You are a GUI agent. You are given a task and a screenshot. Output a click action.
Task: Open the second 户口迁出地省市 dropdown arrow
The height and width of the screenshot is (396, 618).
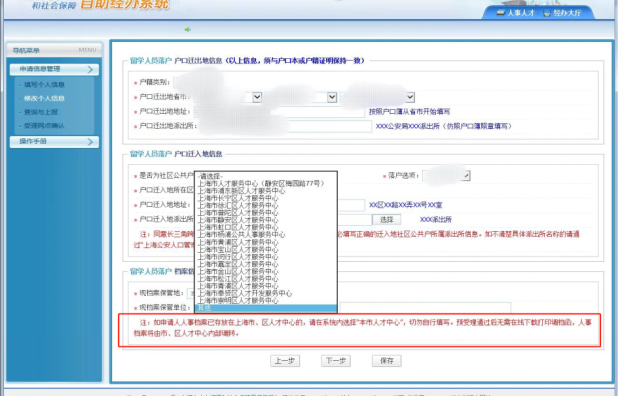click(x=332, y=97)
